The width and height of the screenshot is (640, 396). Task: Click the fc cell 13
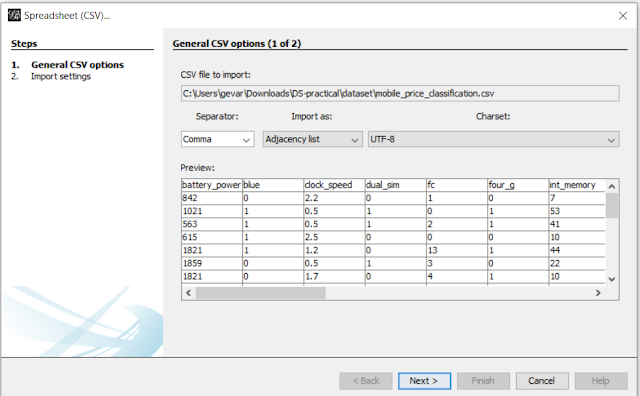pos(457,250)
